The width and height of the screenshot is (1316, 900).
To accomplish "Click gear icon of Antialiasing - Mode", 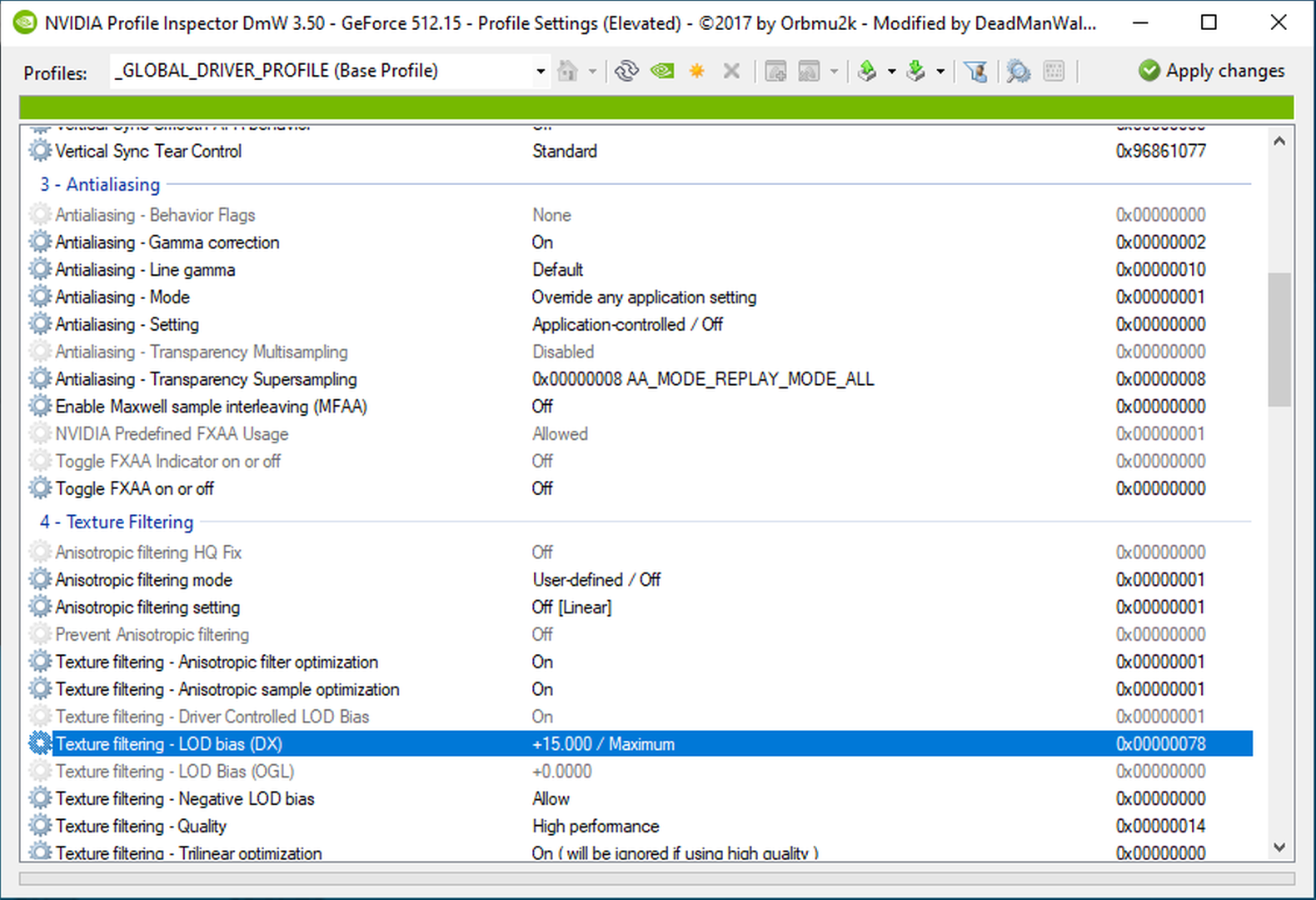I will (40, 297).
